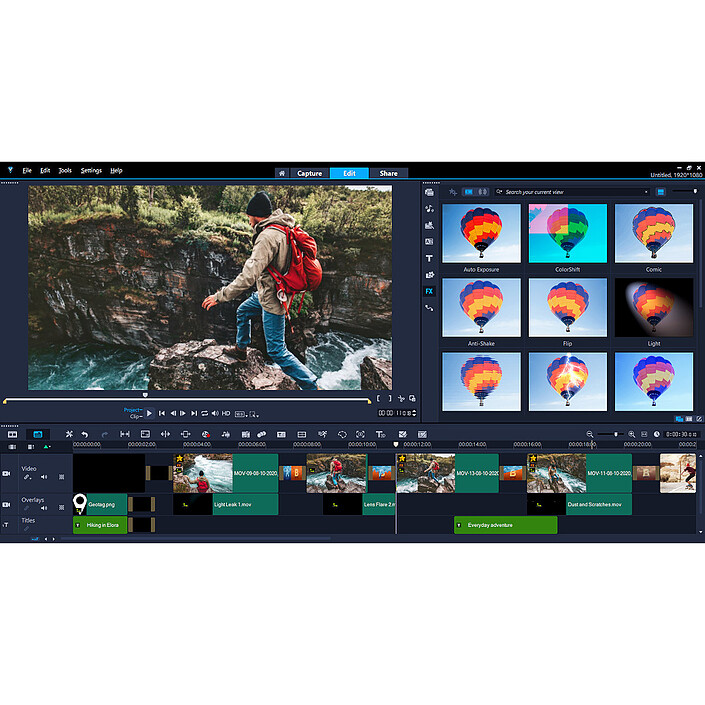The width and height of the screenshot is (705, 705).
Task: Toggle Repeat playback
Action: (x=205, y=413)
